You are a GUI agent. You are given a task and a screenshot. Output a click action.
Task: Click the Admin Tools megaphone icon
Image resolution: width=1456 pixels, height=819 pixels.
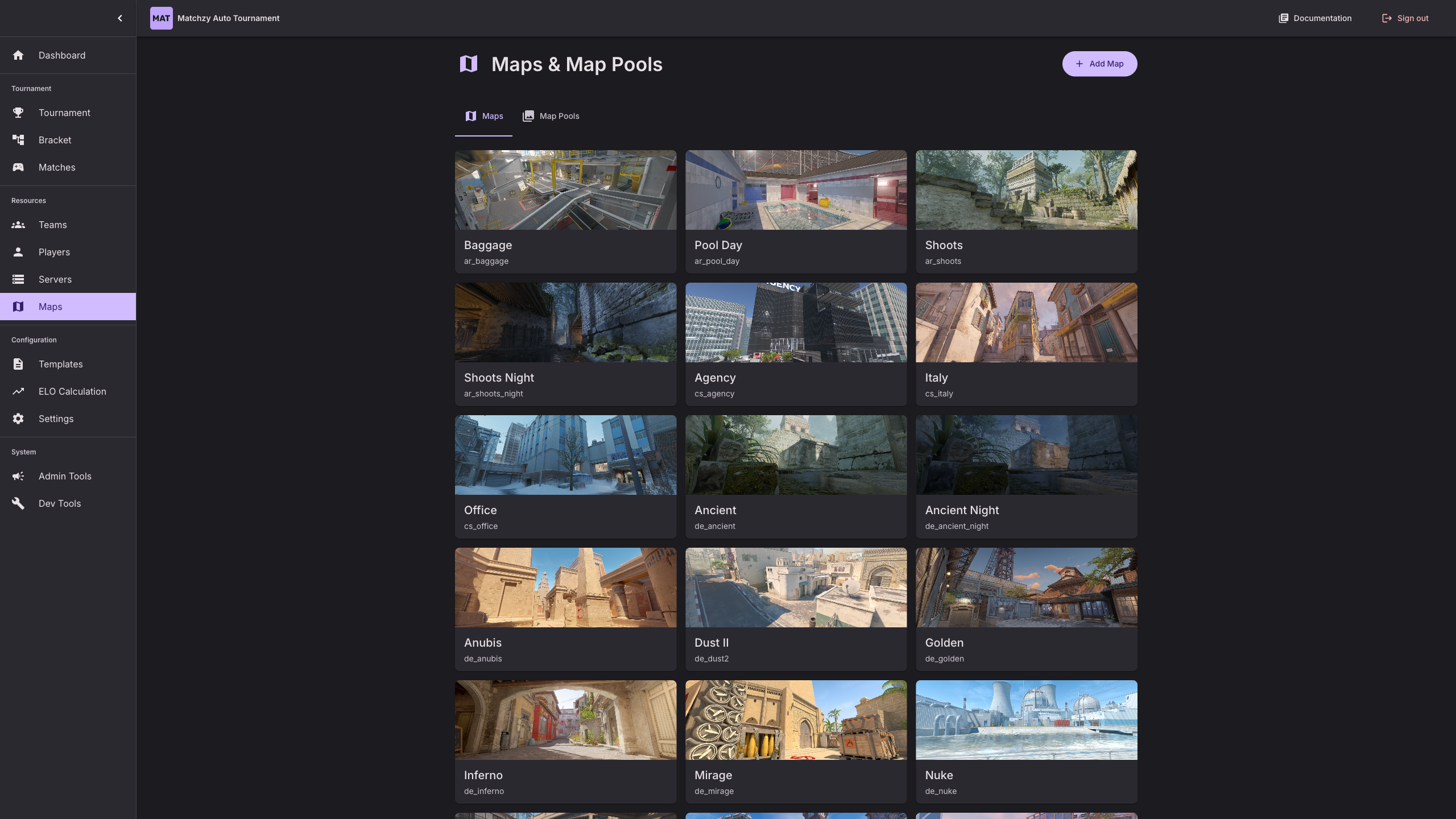(18, 476)
